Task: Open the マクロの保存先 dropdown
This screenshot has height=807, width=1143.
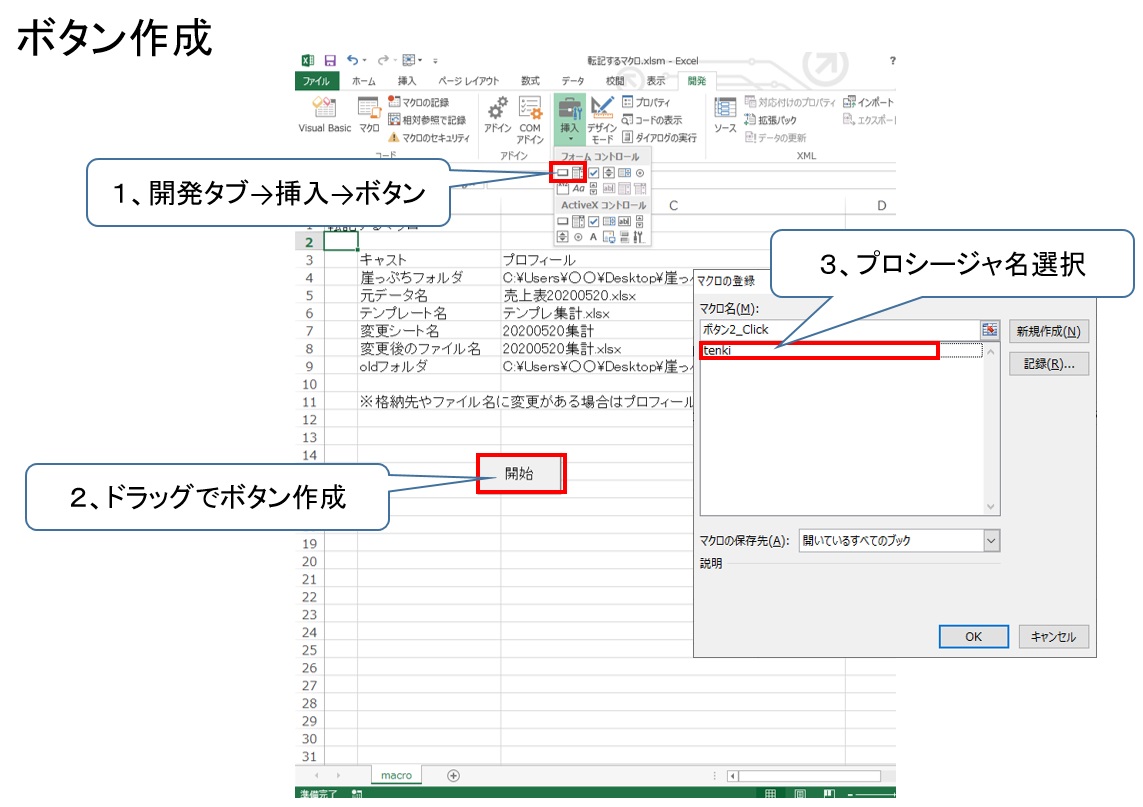Action: coord(990,540)
